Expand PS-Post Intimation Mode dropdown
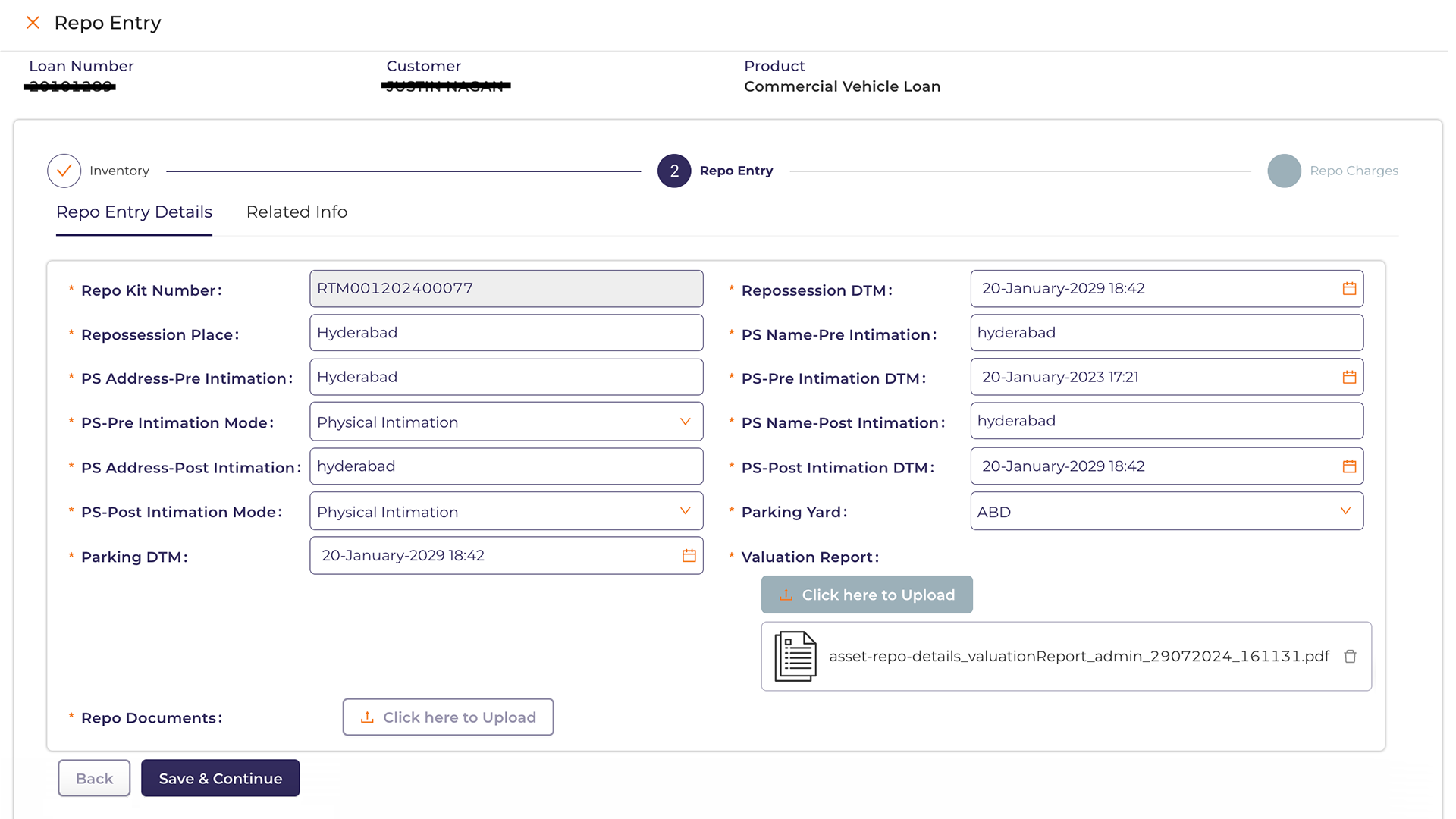1456x819 pixels. coord(685,512)
